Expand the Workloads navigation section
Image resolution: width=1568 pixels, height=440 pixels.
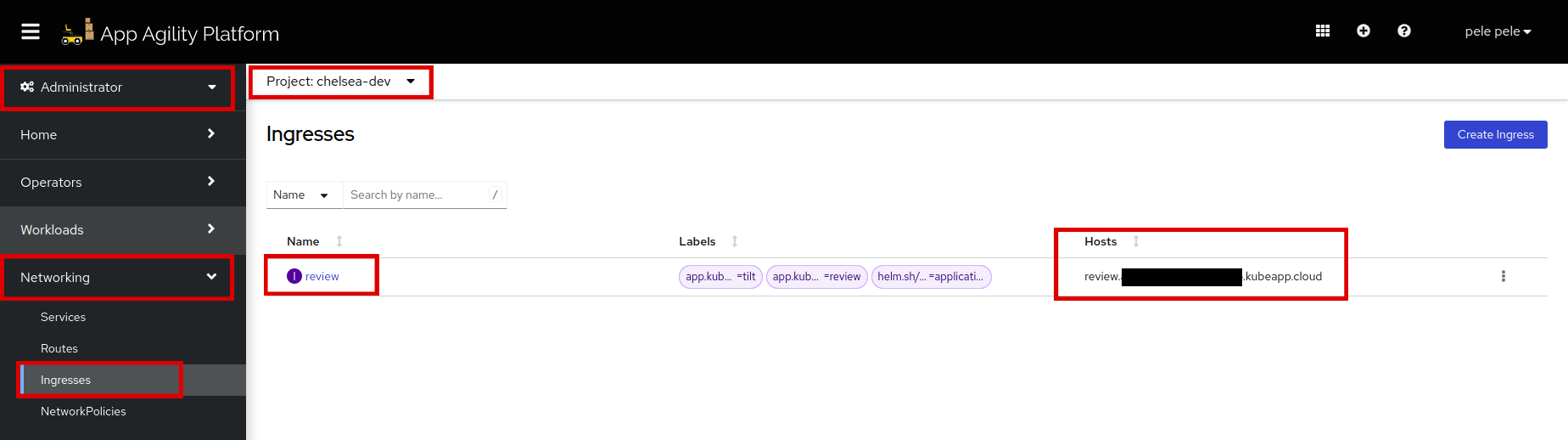click(118, 229)
